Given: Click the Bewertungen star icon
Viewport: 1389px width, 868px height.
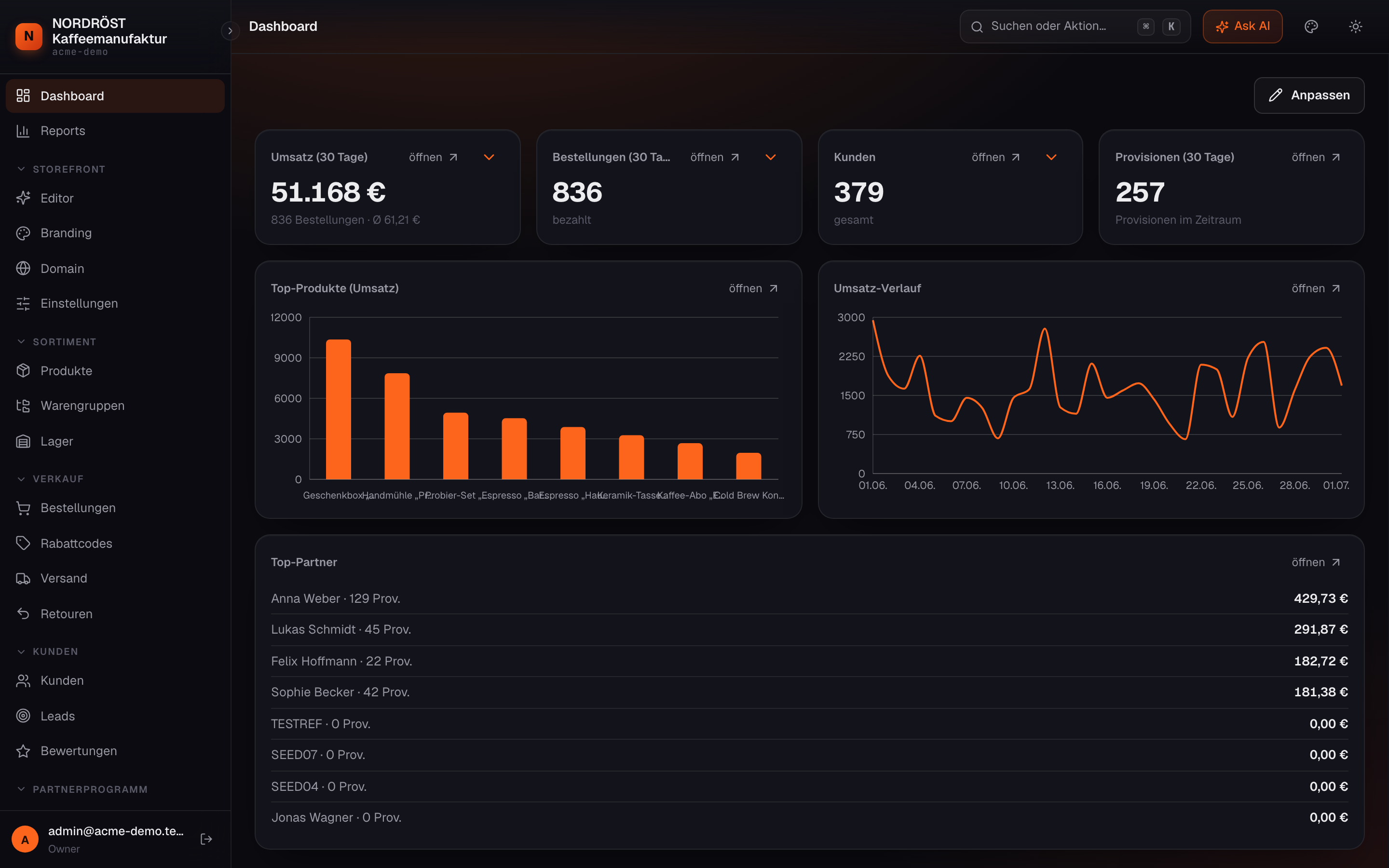Looking at the screenshot, I should click(x=23, y=751).
